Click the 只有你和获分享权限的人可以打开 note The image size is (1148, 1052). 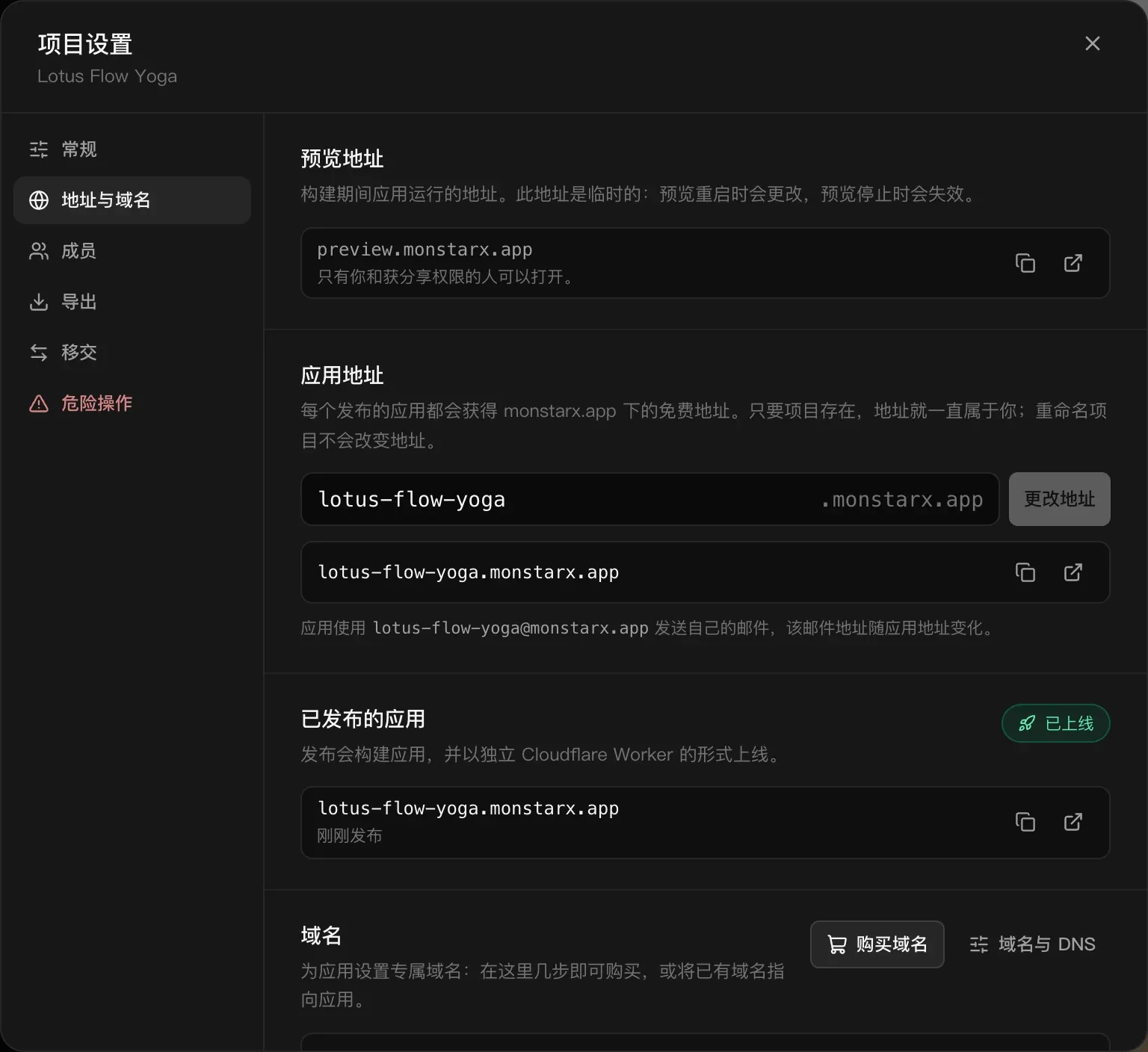(445, 276)
